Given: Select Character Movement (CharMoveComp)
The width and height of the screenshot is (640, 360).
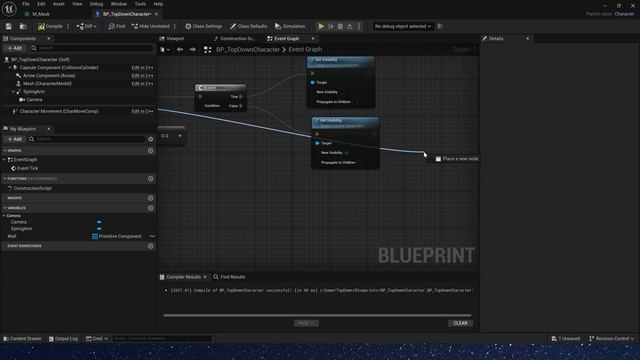Looking at the screenshot, I should coord(58,111).
